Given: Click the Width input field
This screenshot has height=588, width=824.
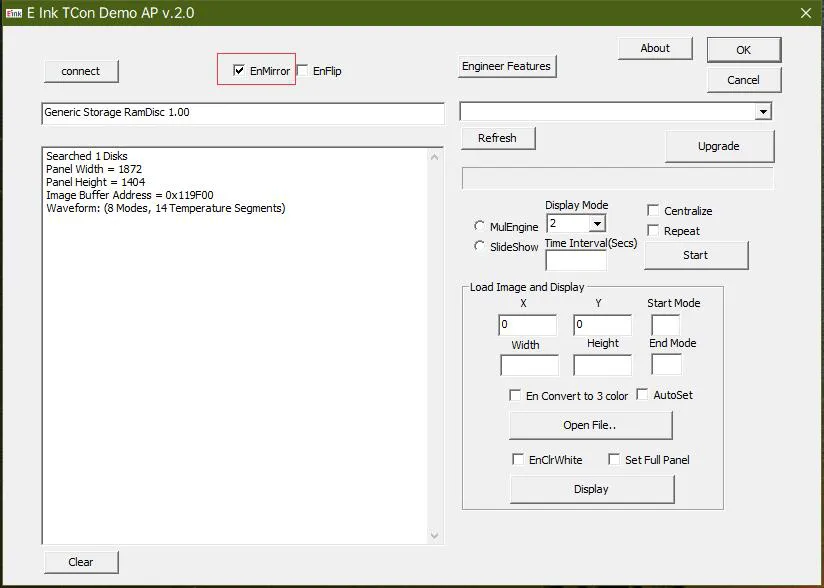Looking at the screenshot, I should (x=529, y=365).
